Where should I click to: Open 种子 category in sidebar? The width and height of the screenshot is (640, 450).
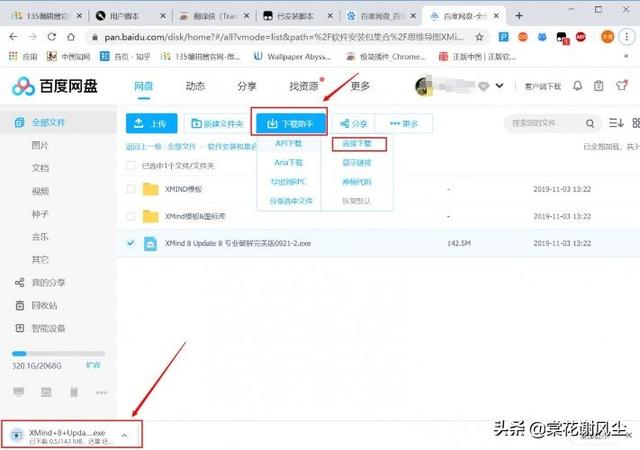[40, 214]
